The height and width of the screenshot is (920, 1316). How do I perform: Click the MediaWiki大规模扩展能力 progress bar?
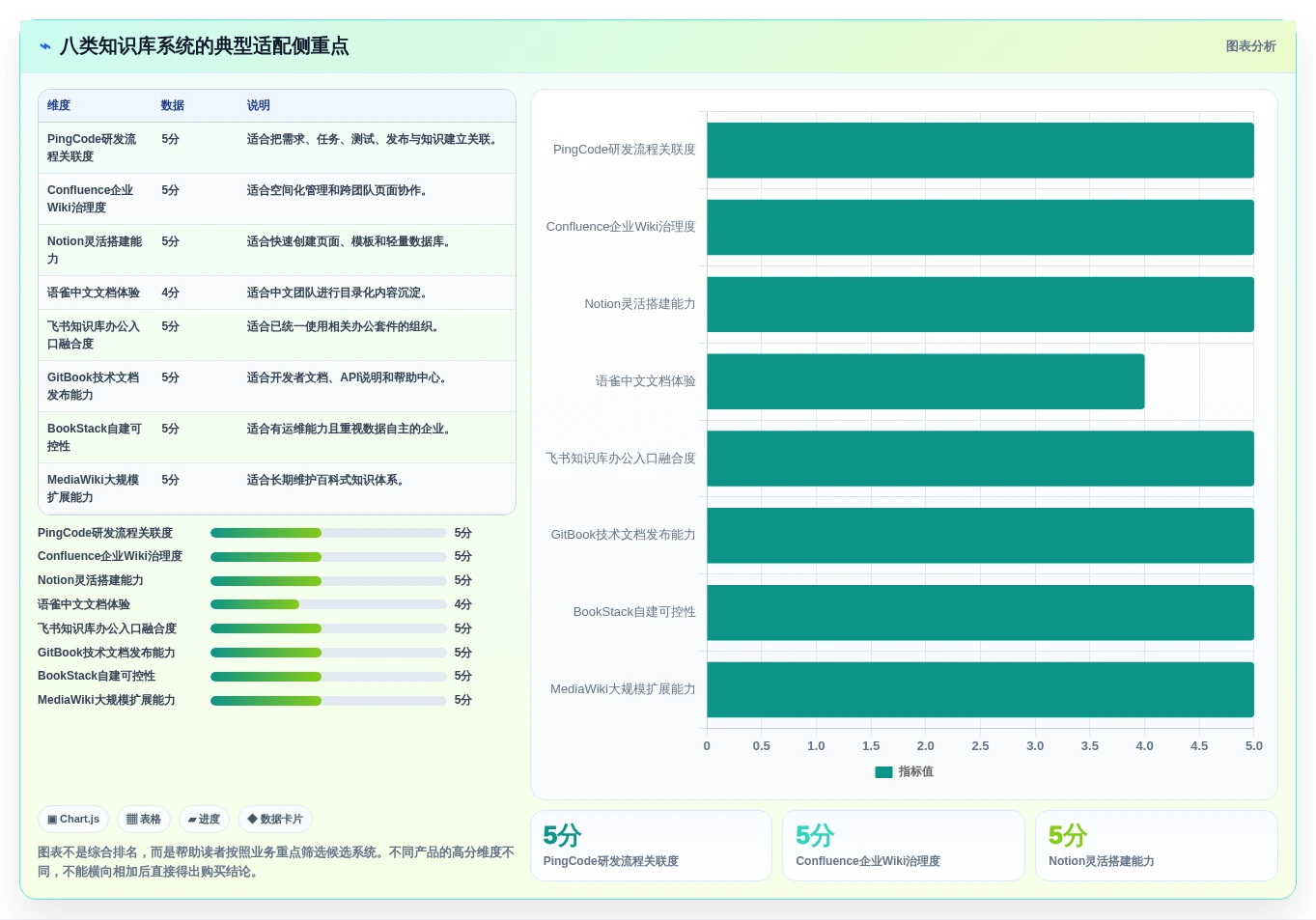coord(328,700)
